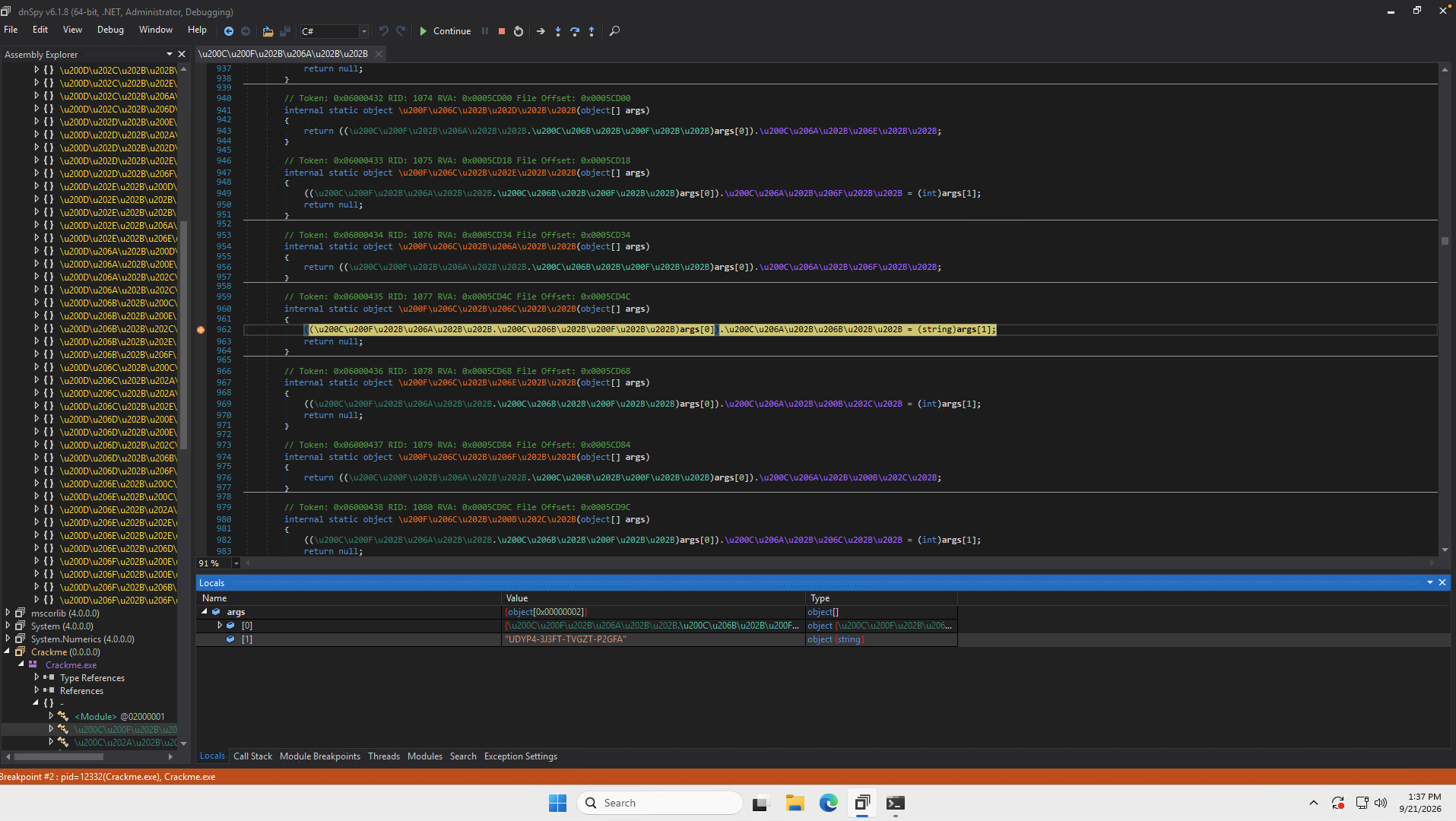Collapse the Crackme (0.0.0.0) assembly node
The height and width of the screenshot is (821, 1456).
pyautogui.click(x=8, y=651)
